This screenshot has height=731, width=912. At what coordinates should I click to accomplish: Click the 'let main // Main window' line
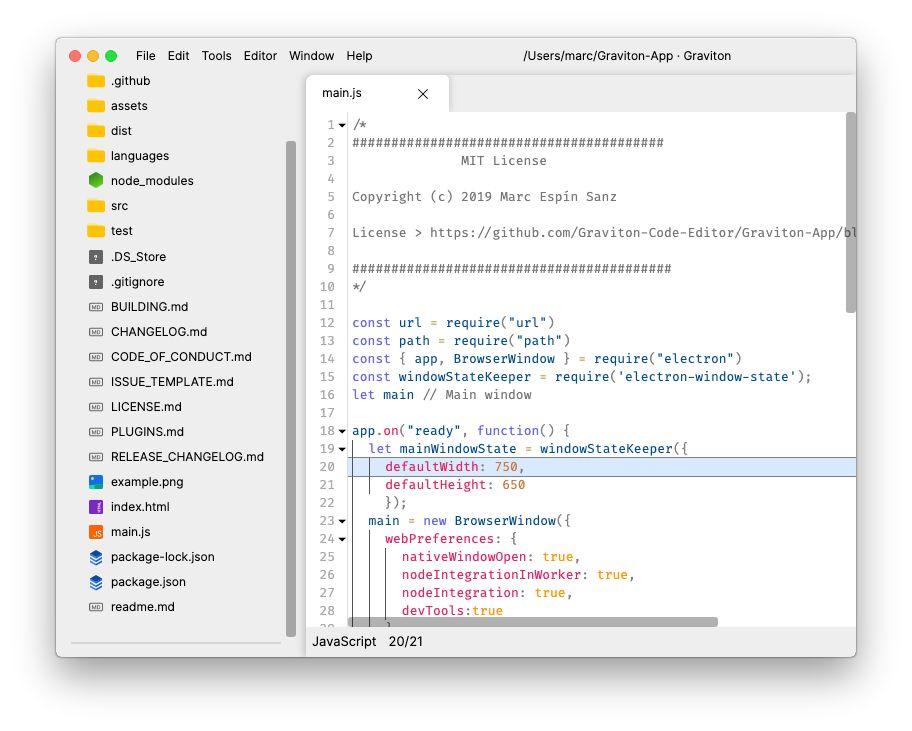pos(441,395)
